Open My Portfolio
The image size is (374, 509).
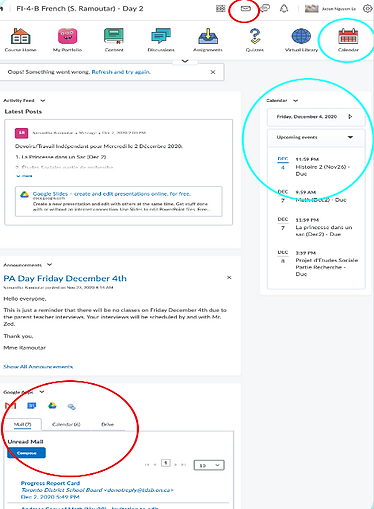coord(67,40)
